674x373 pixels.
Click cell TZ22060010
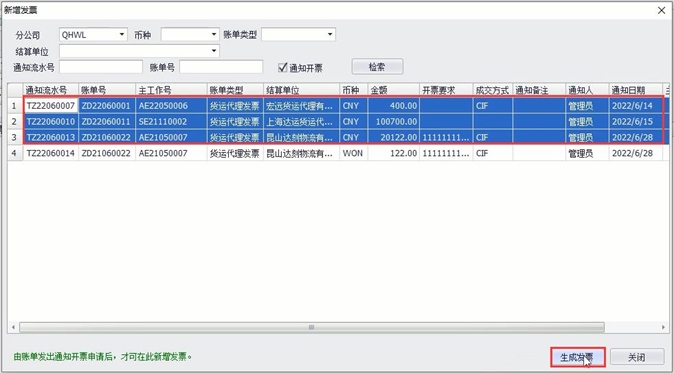(50, 122)
